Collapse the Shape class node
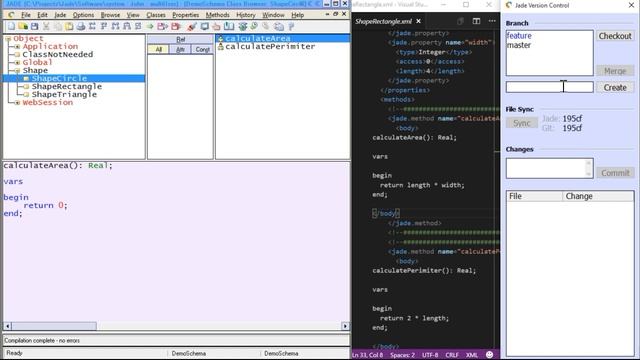 pos(17,71)
